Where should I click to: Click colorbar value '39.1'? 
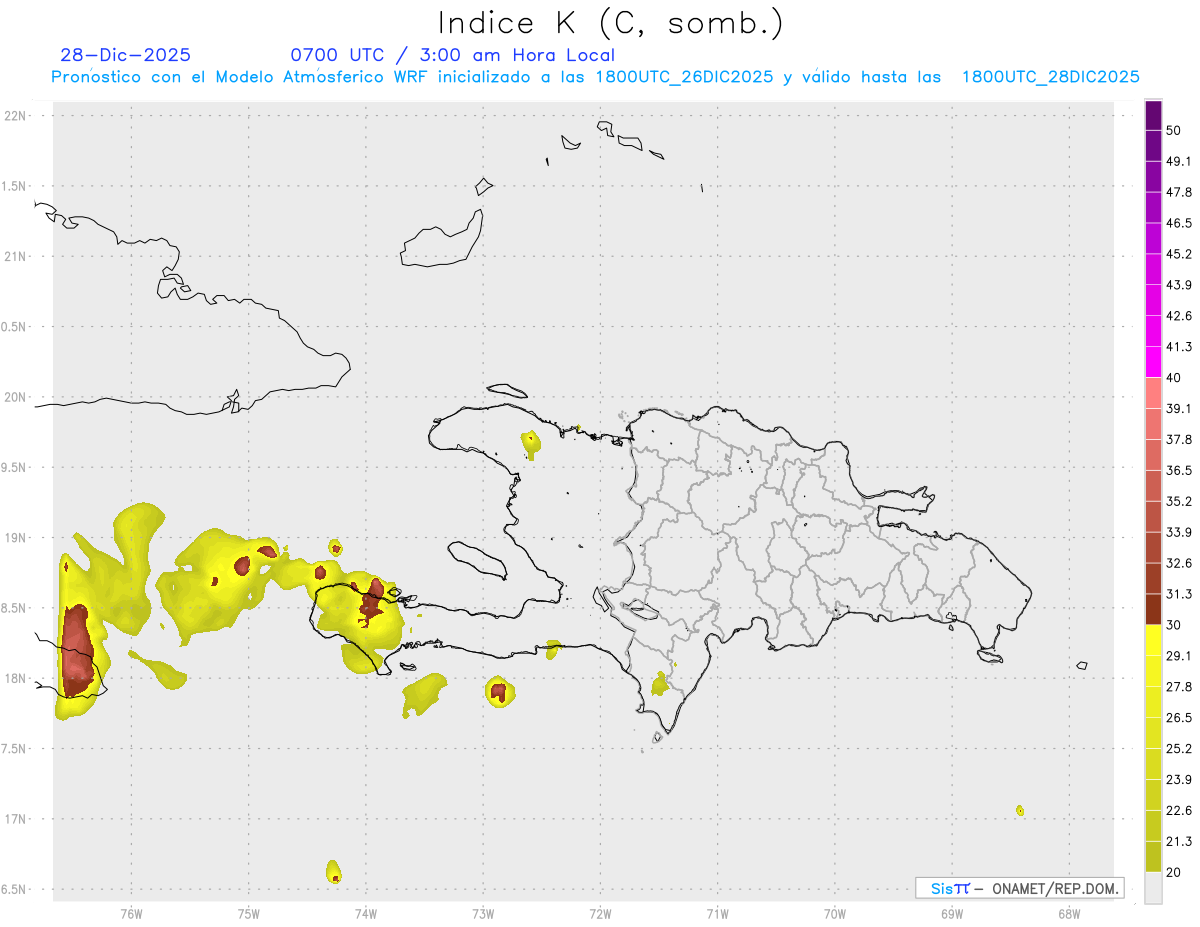[x=1179, y=408]
